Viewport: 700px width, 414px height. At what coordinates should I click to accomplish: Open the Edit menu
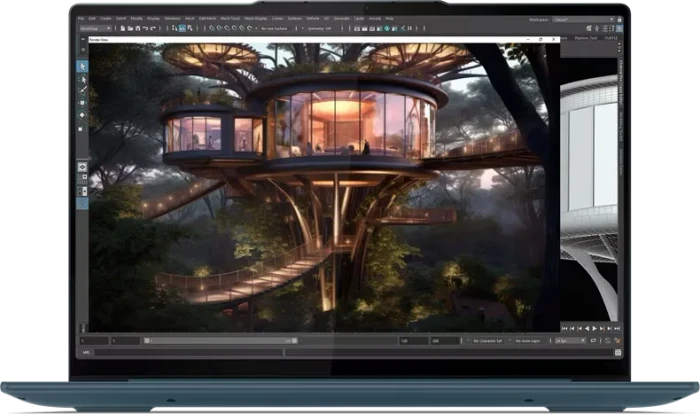tap(92, 18)
